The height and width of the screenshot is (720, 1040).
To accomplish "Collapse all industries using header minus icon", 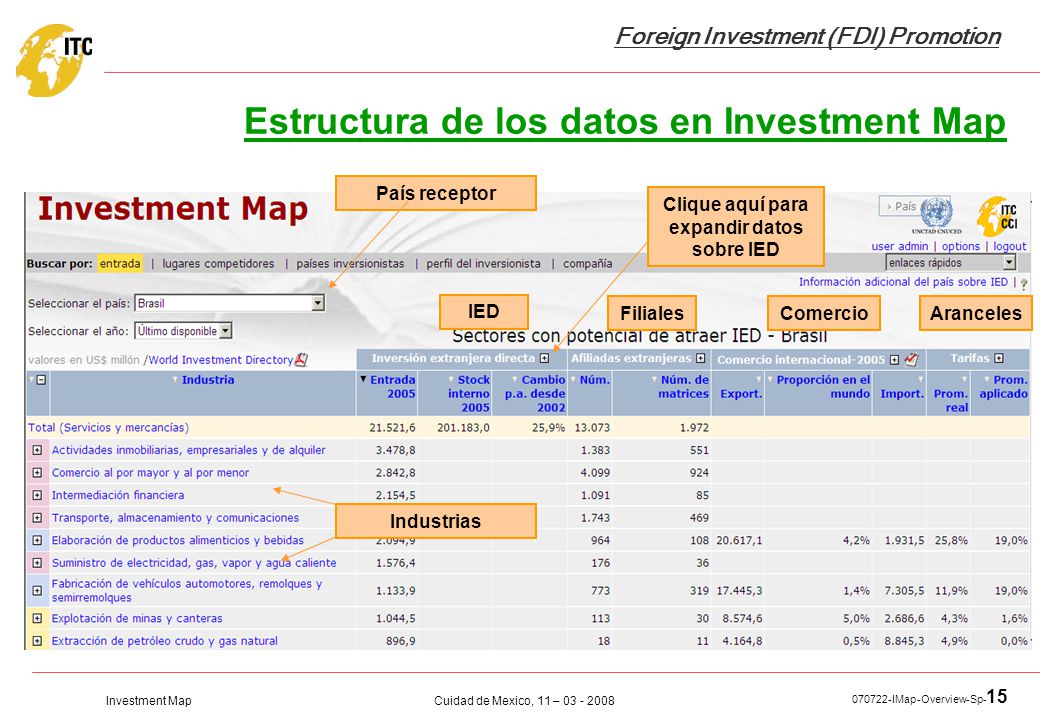I will click(41, 380).
